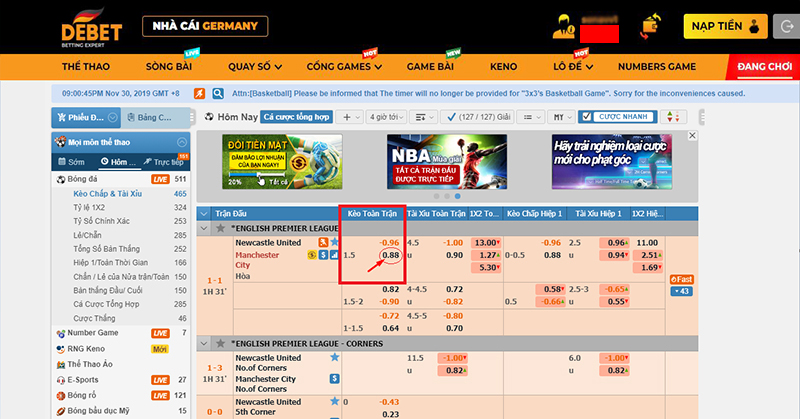Collapse the Mọi môn thể thao panel
Screen dimensions: 800x419
[182, 142]
